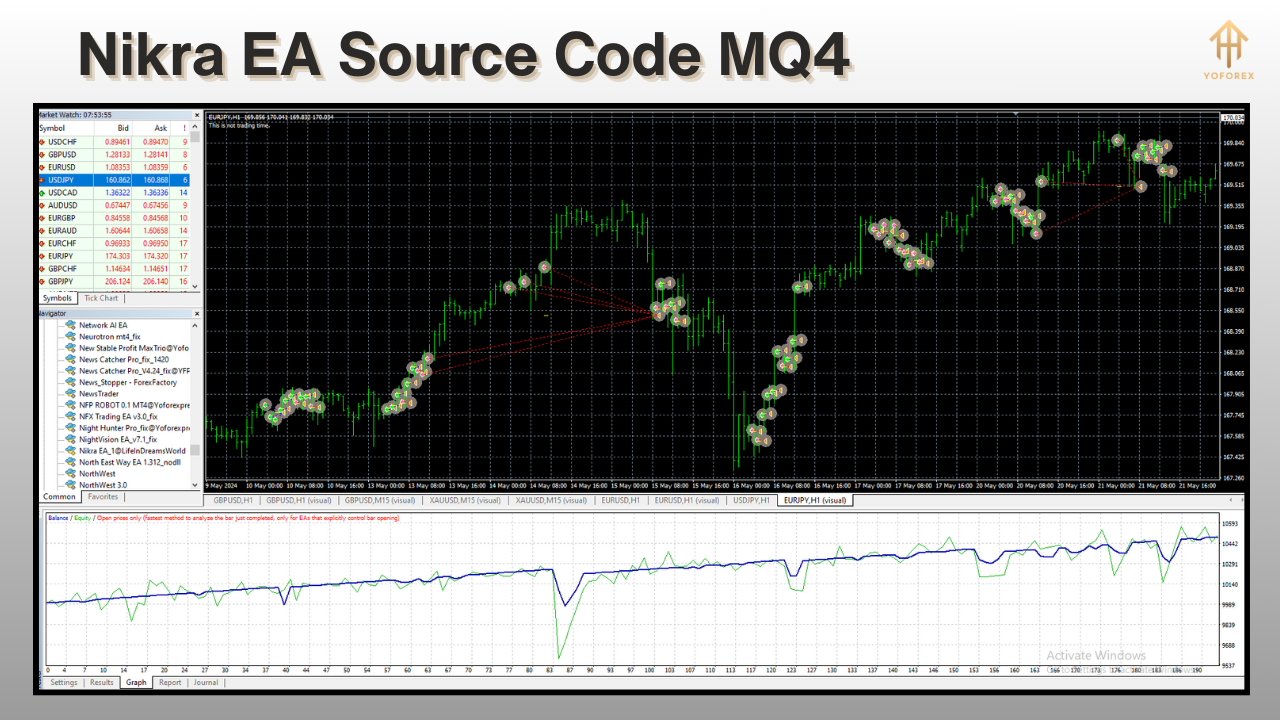
Task: Click the New Stable Profit MaxTrio icon
Action: (x=71, y=348)
